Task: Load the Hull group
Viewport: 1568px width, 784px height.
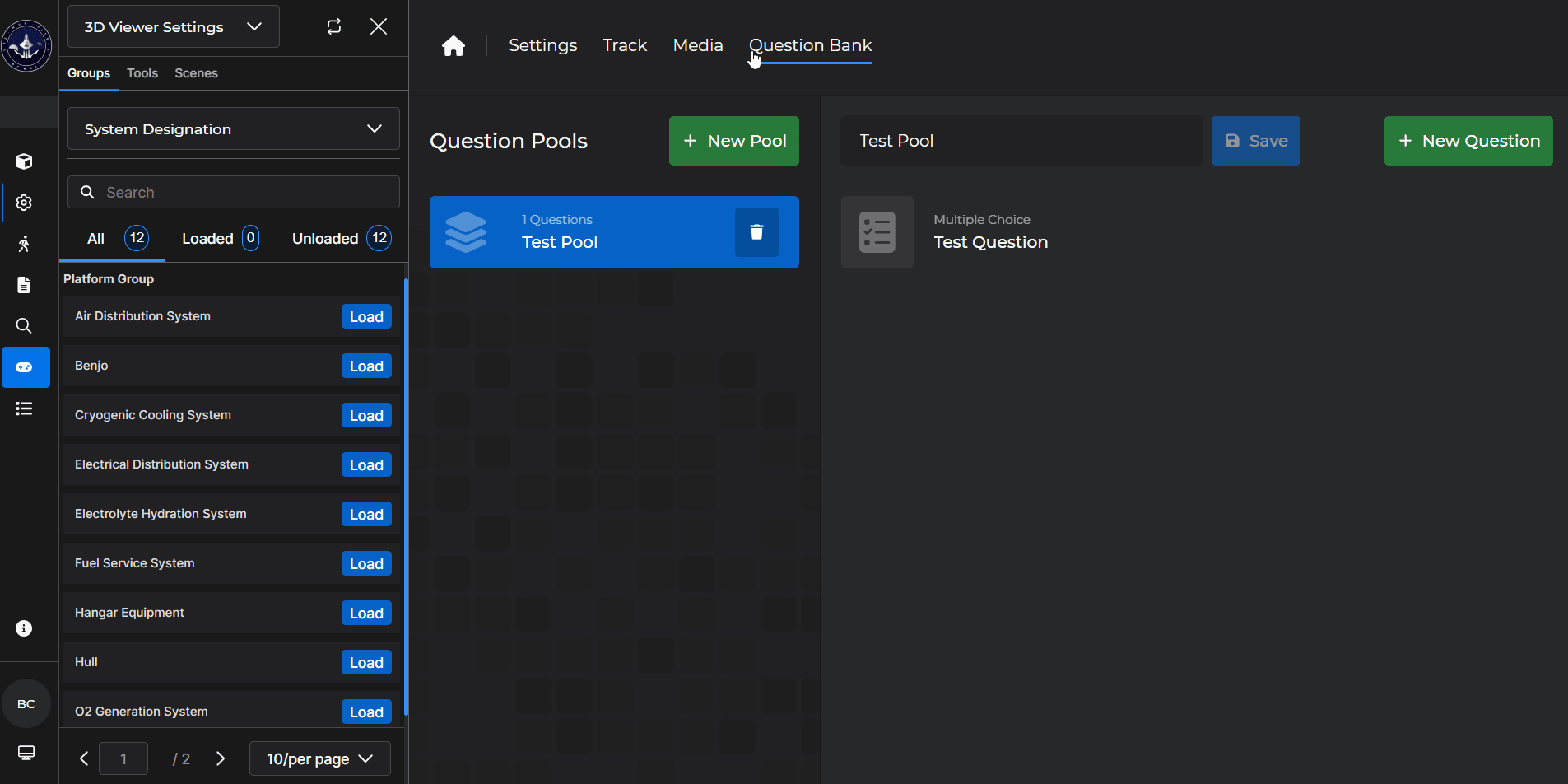Action: [x=366, y=663]
